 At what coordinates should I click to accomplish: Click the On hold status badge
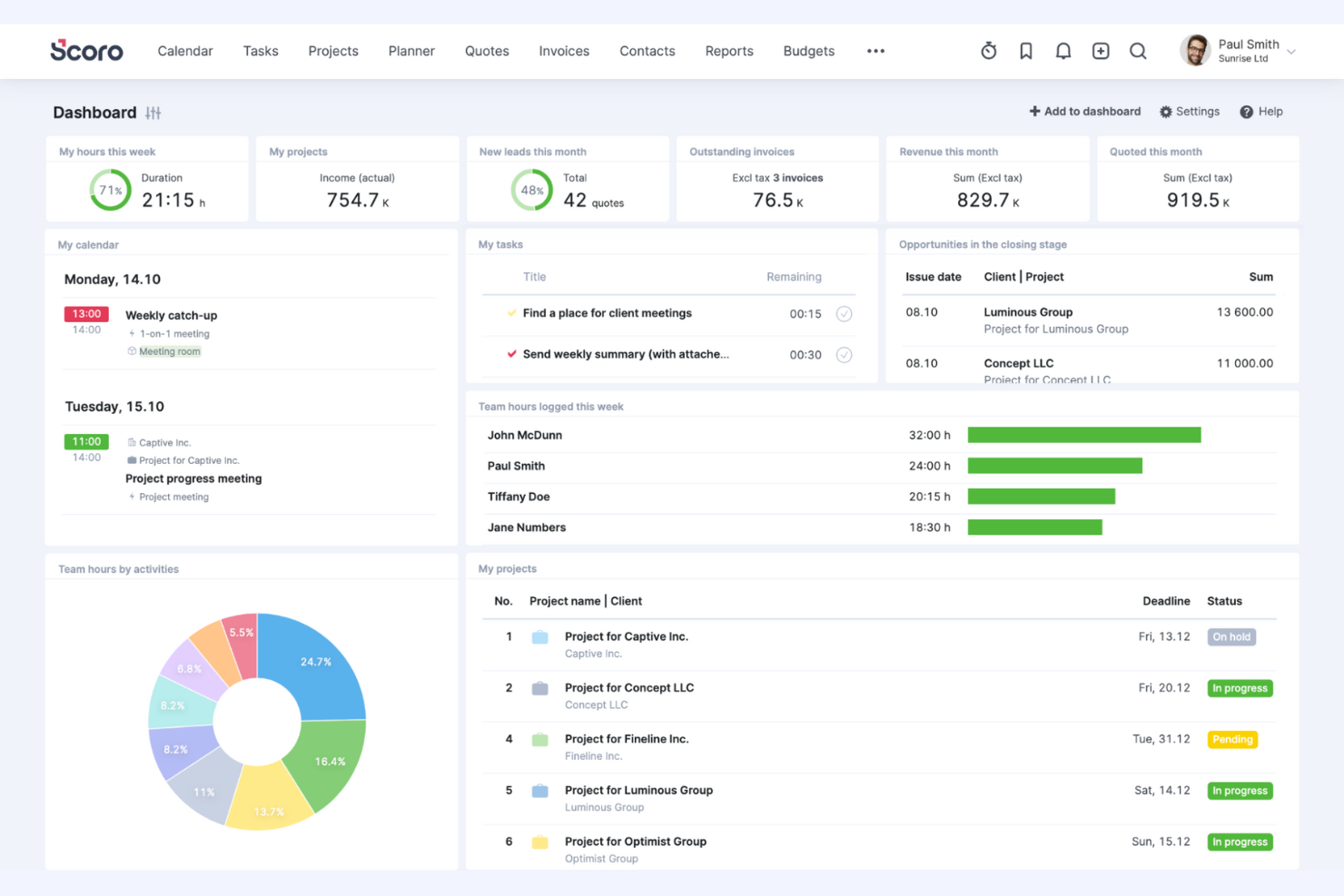[1231, 637]
